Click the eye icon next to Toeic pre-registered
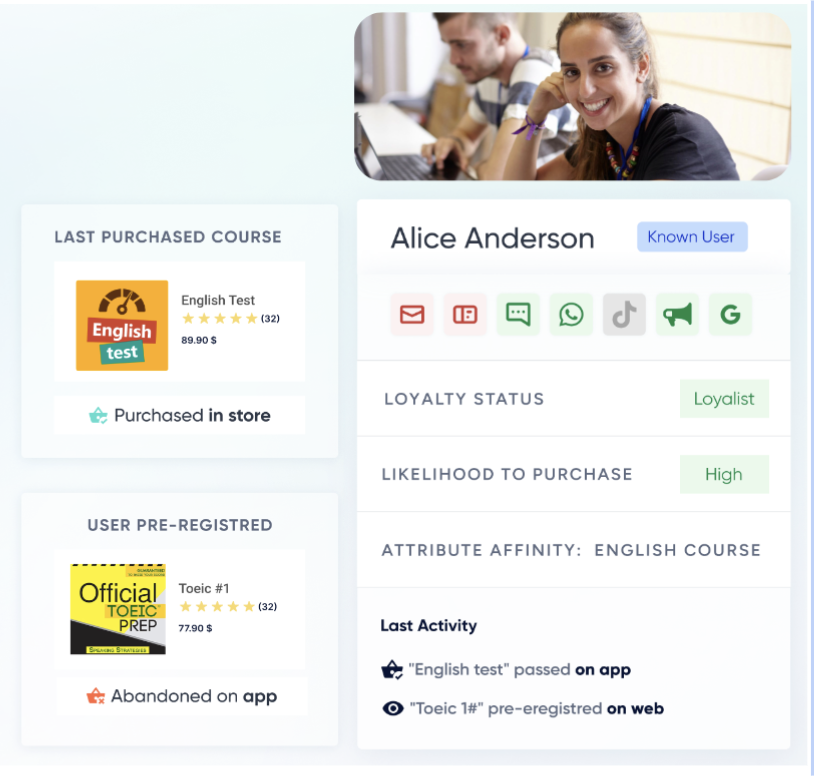Screen dimensions: 814x776 393,708
